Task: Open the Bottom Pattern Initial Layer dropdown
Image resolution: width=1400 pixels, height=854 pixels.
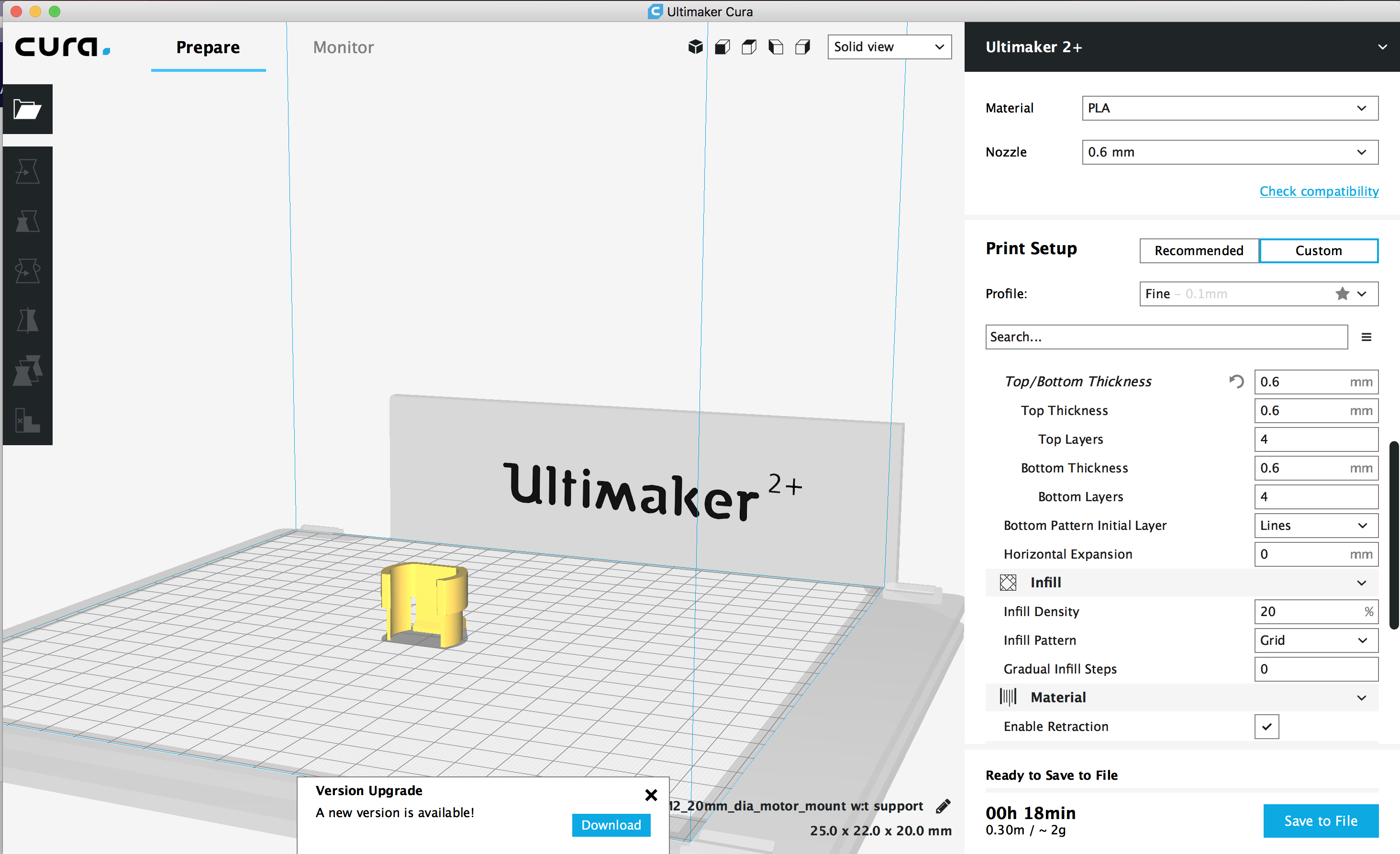Action: pos(1315,524)
